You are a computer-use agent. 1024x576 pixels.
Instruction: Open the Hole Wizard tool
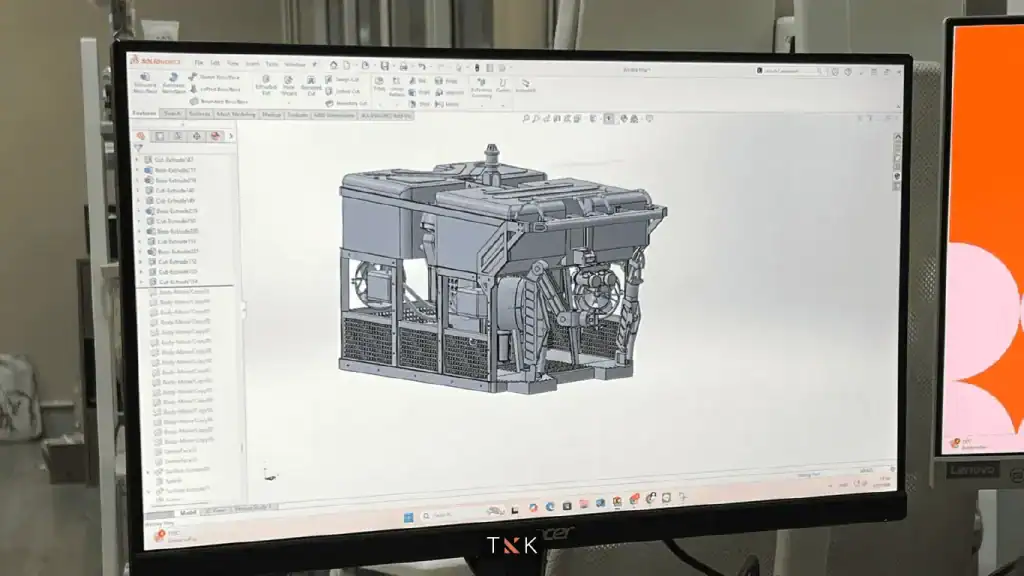pyautogui.click(x=289, y=87)
